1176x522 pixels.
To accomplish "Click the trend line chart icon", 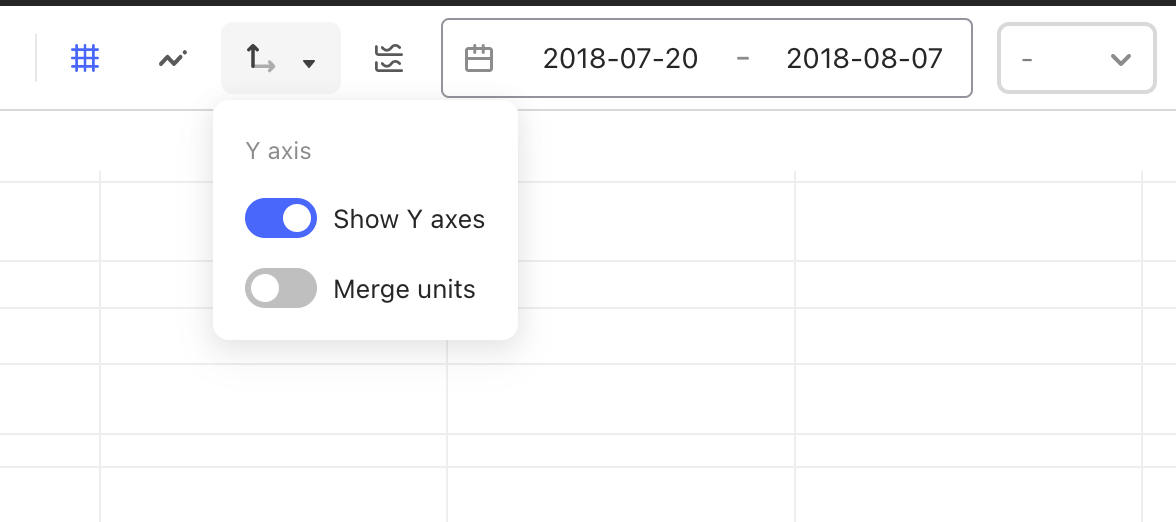I will [172, 58].
